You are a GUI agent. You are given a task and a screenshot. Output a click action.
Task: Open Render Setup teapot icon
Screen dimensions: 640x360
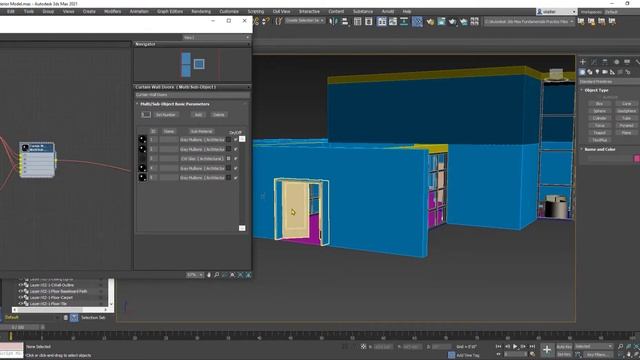(x=430, y=22)
